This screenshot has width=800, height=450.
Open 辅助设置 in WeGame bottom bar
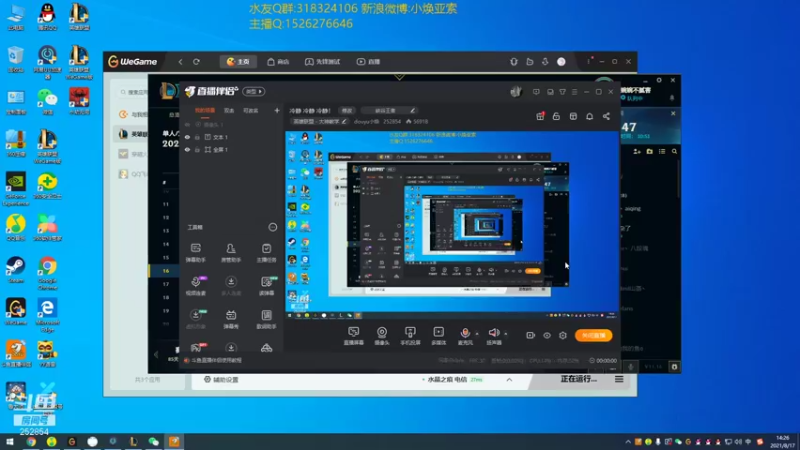click(221, 380)
